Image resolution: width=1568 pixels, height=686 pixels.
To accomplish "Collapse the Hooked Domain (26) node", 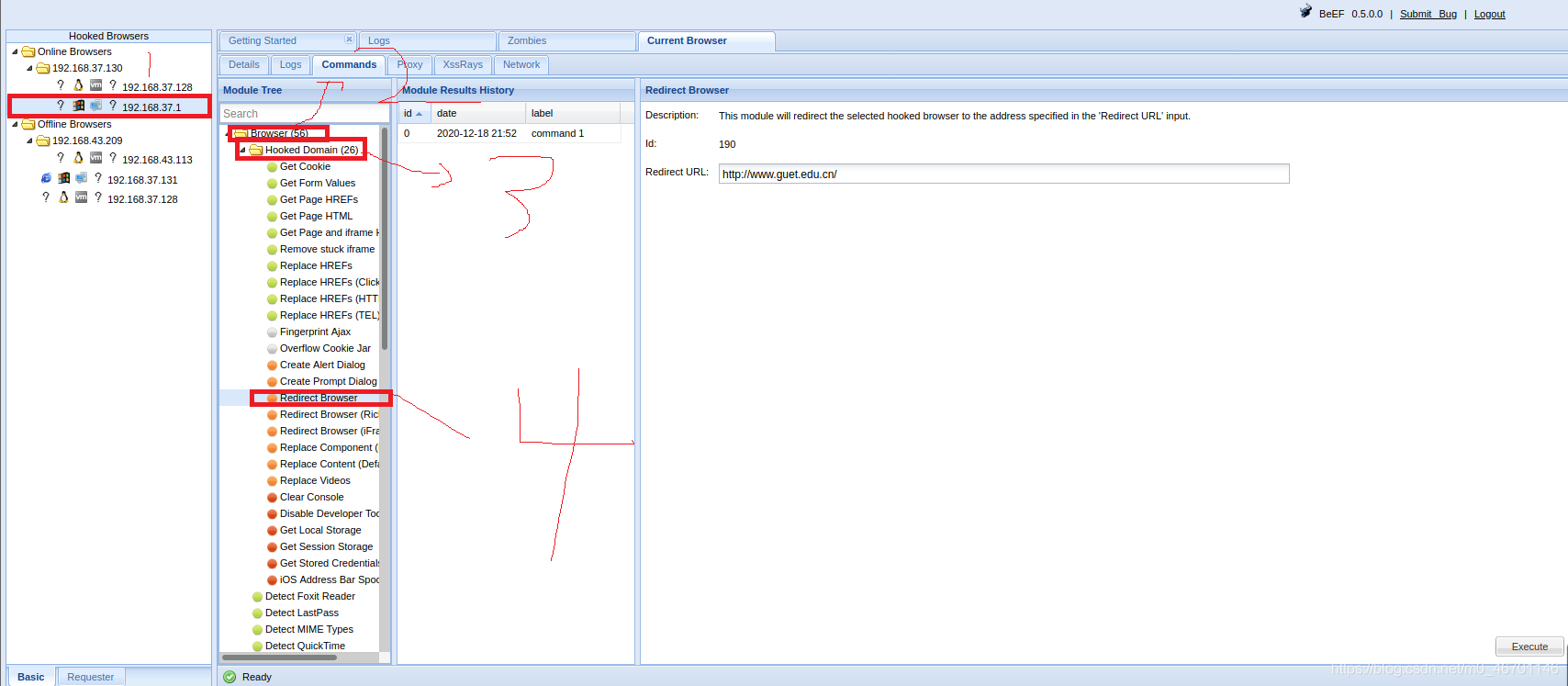I will pos(242,150).
